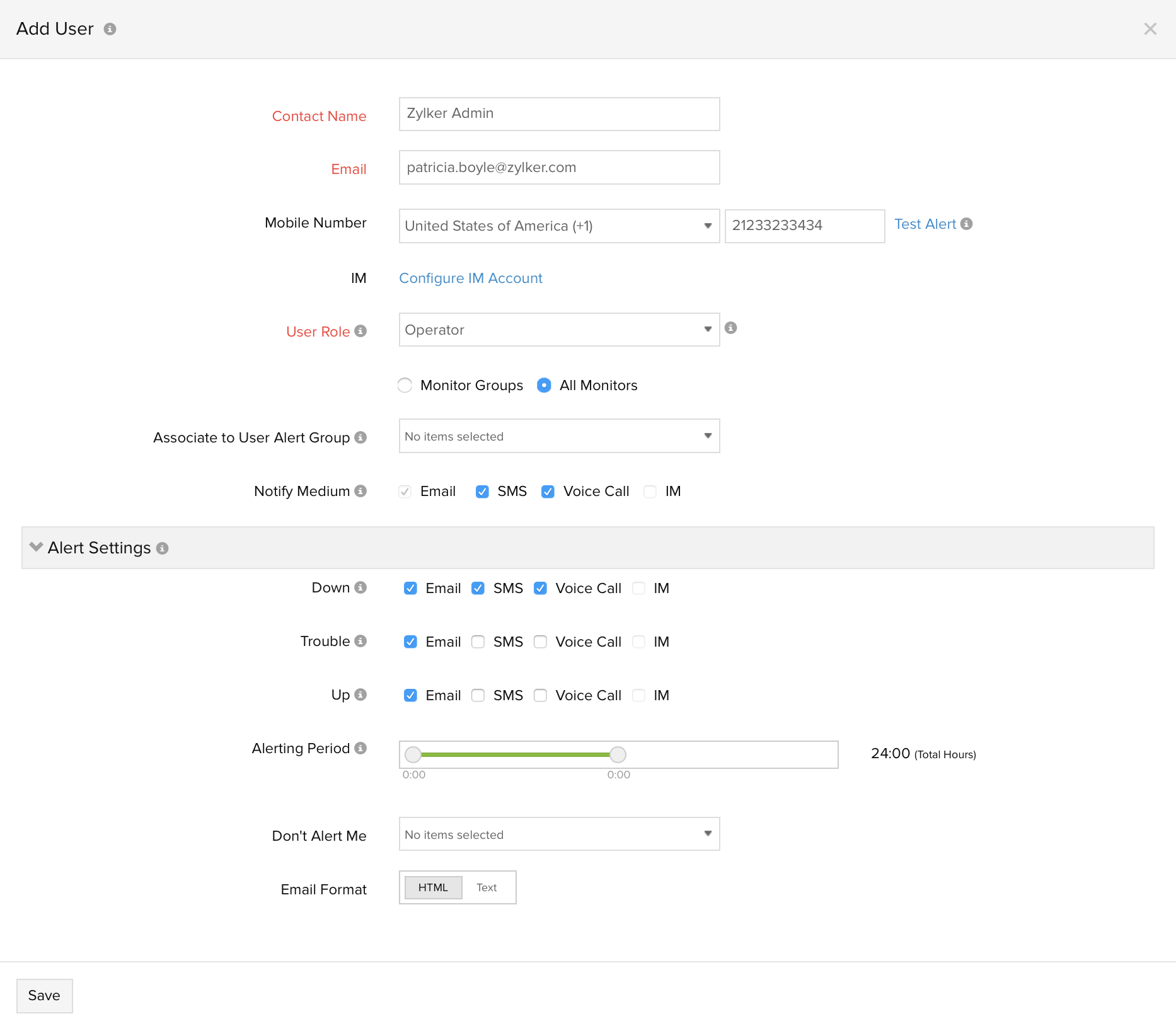Uncheck Email for Trouble alerts

[x=410, y=642]
